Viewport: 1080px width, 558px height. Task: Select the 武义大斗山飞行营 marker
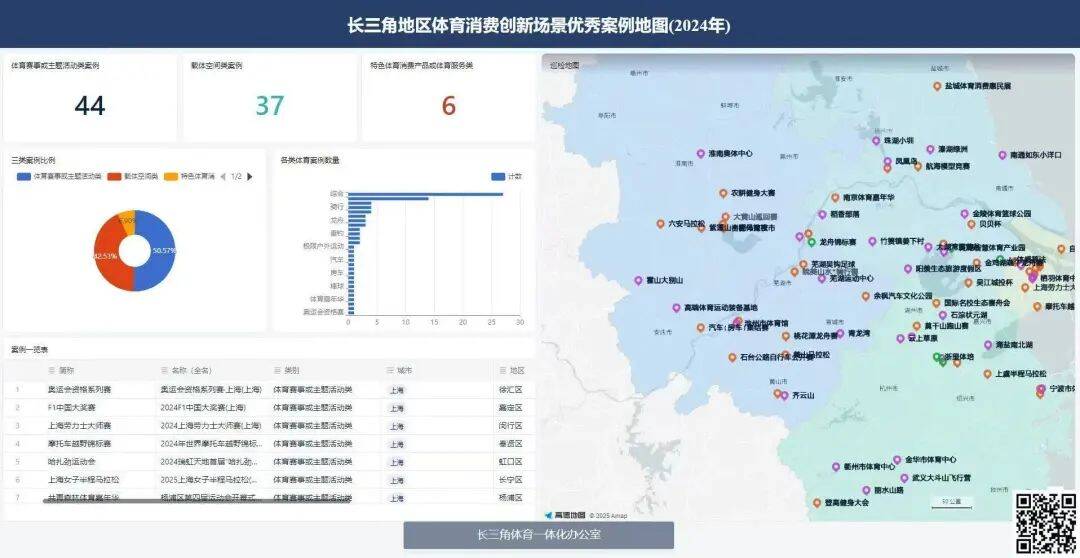[x=904, y=477]
